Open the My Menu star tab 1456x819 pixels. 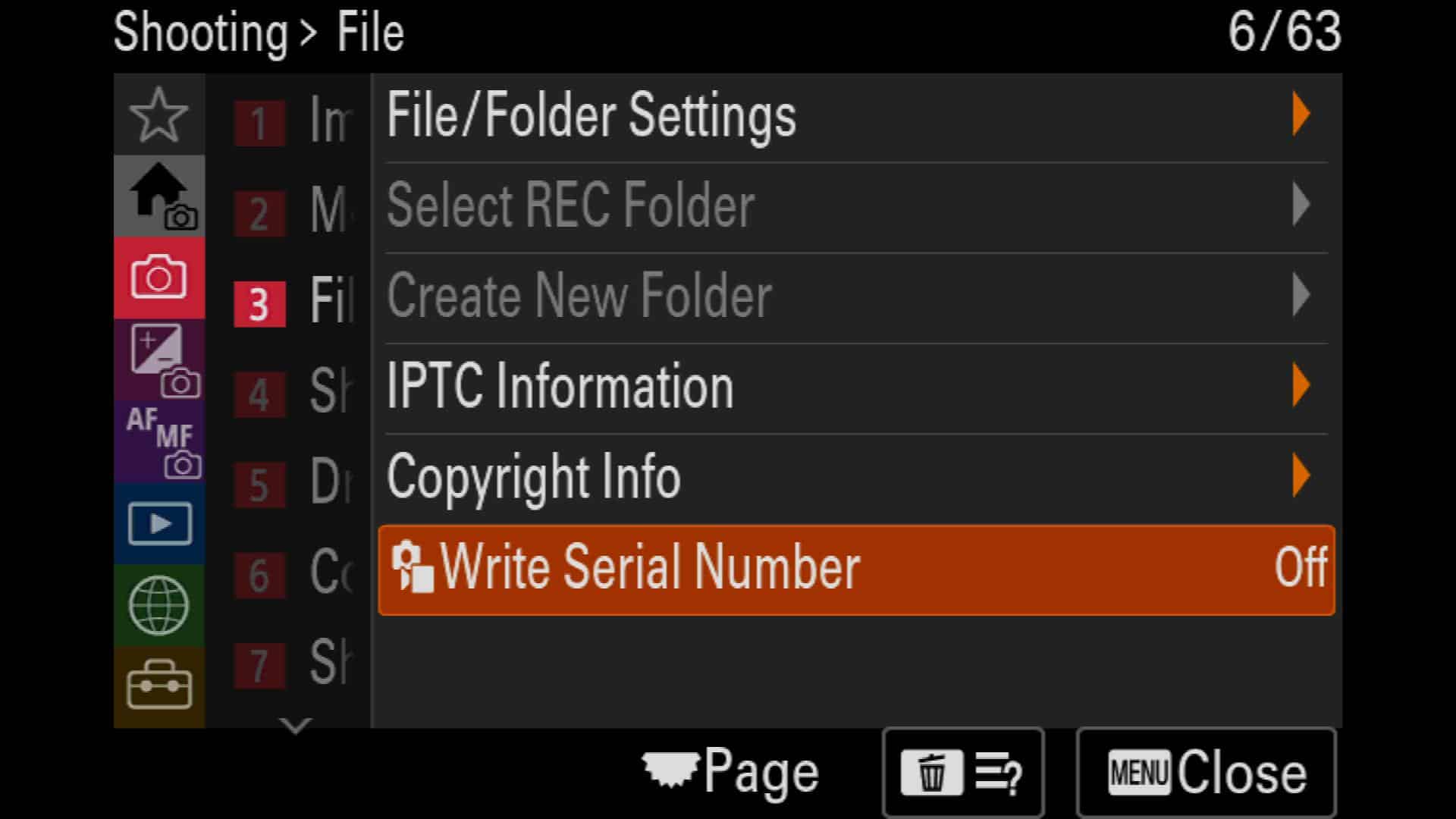click(158, 115)
